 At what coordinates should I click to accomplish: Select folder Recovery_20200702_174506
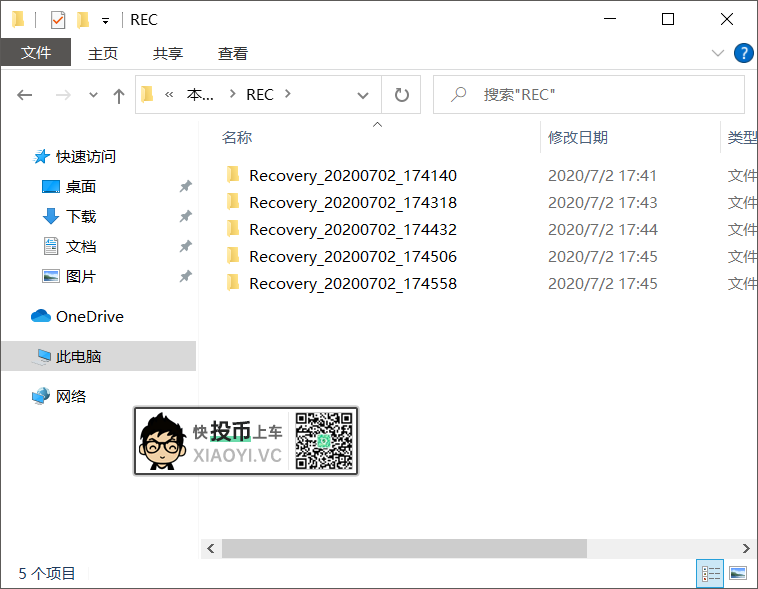352,257
